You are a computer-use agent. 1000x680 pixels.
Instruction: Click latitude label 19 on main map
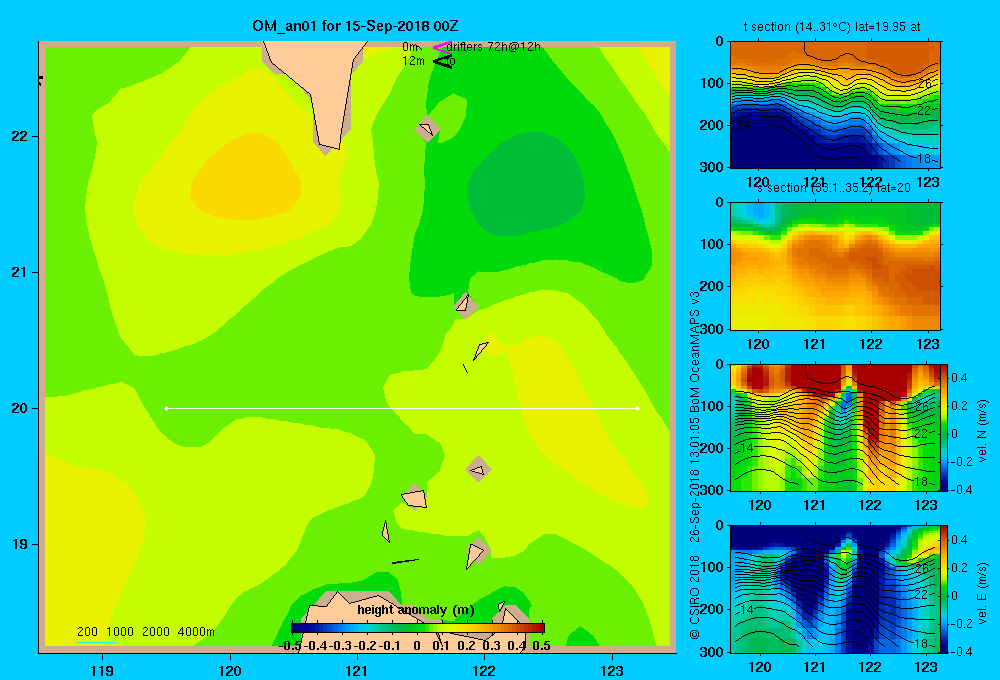tap(19, 544)
